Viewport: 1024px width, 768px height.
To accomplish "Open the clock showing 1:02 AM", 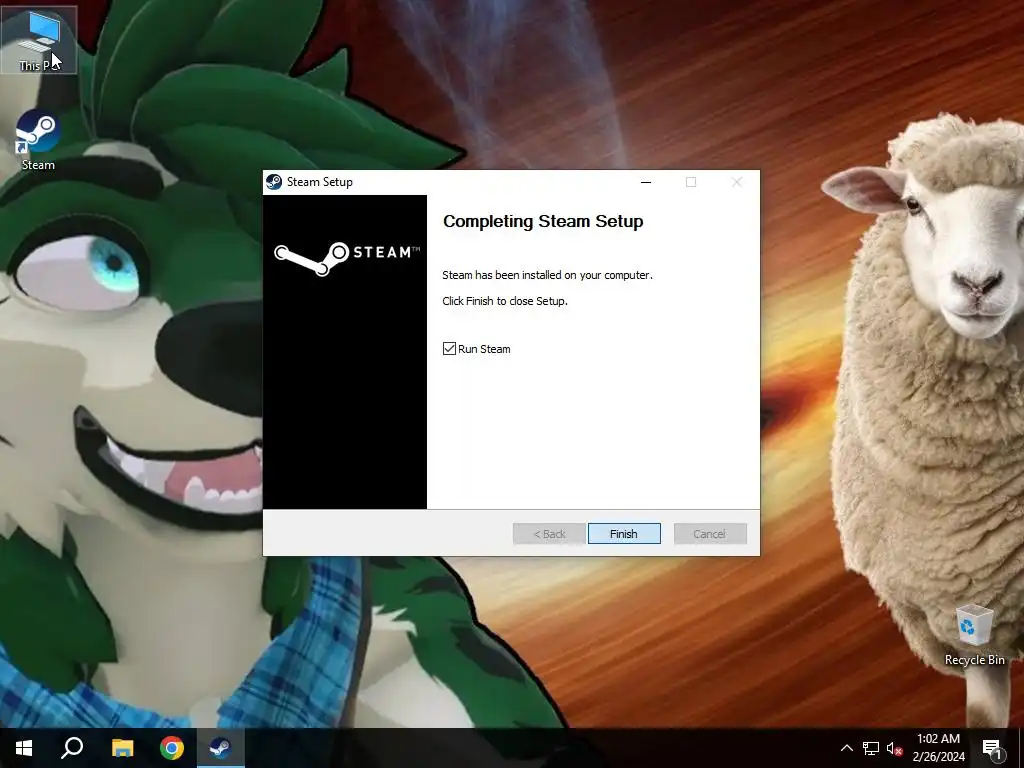I will (x=938, y=748).
